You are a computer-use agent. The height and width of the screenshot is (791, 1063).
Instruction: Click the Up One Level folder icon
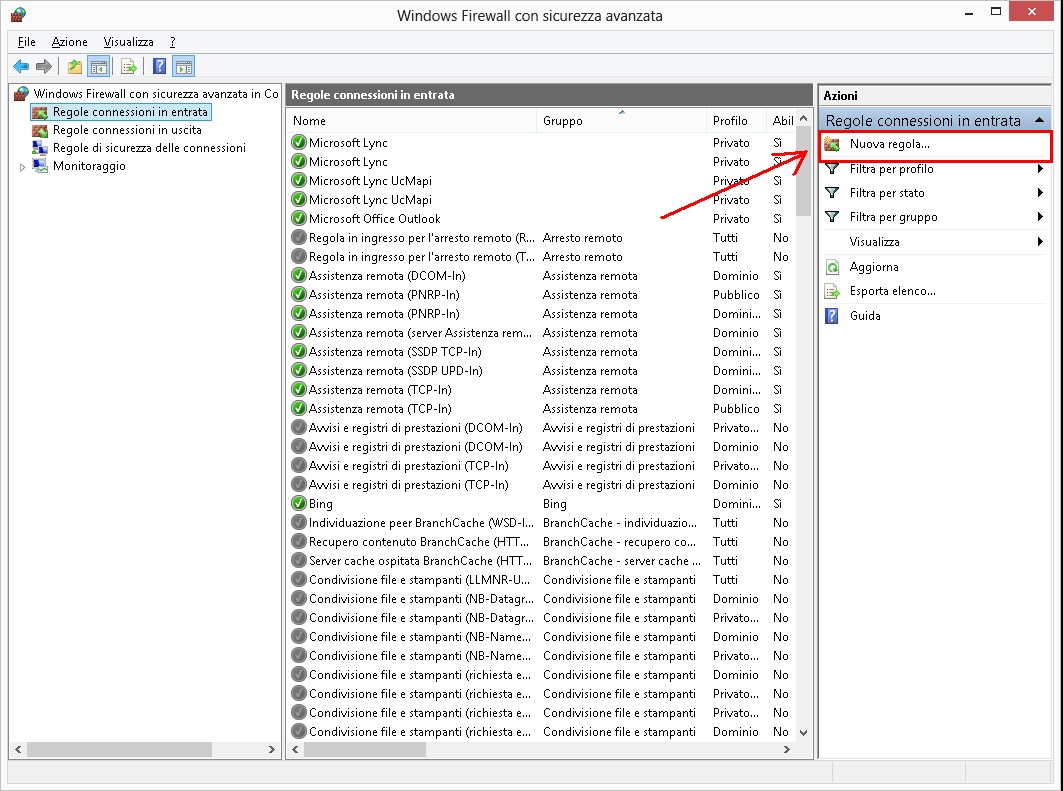coord(75,67)
